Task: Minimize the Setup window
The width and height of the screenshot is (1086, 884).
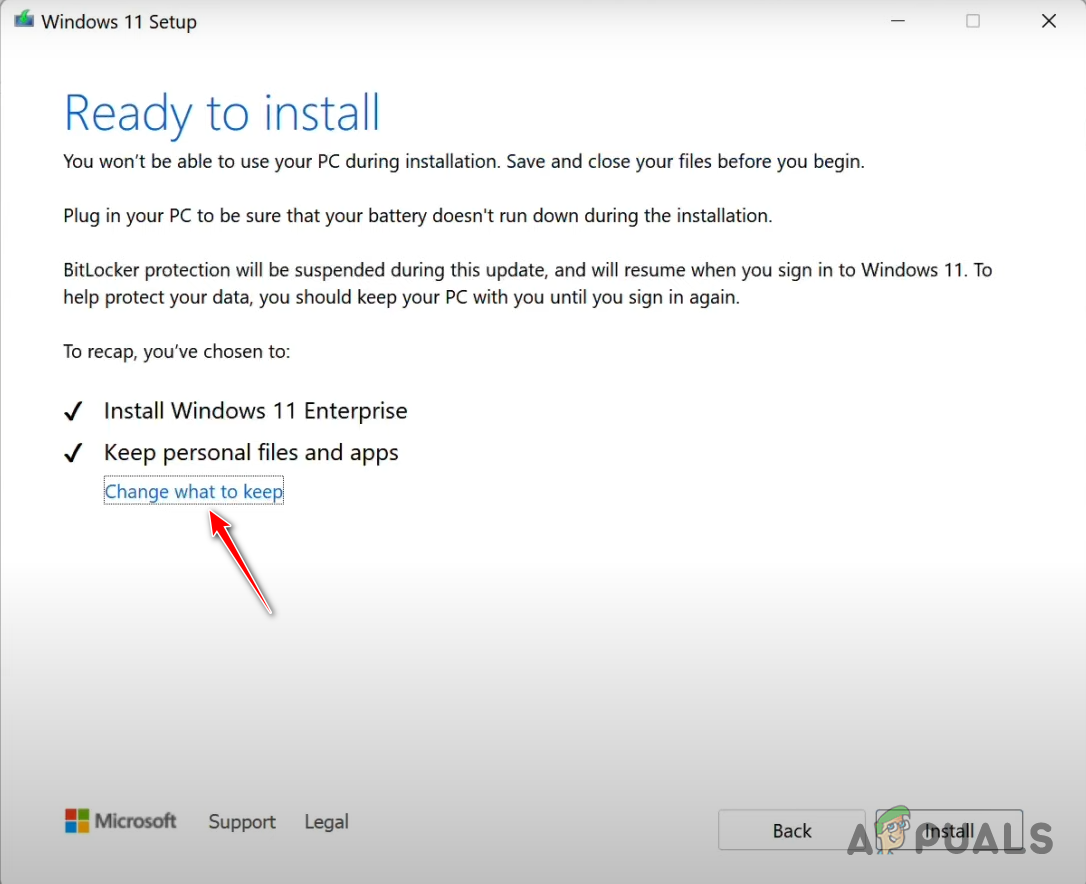Action: [x=898, y=21]
